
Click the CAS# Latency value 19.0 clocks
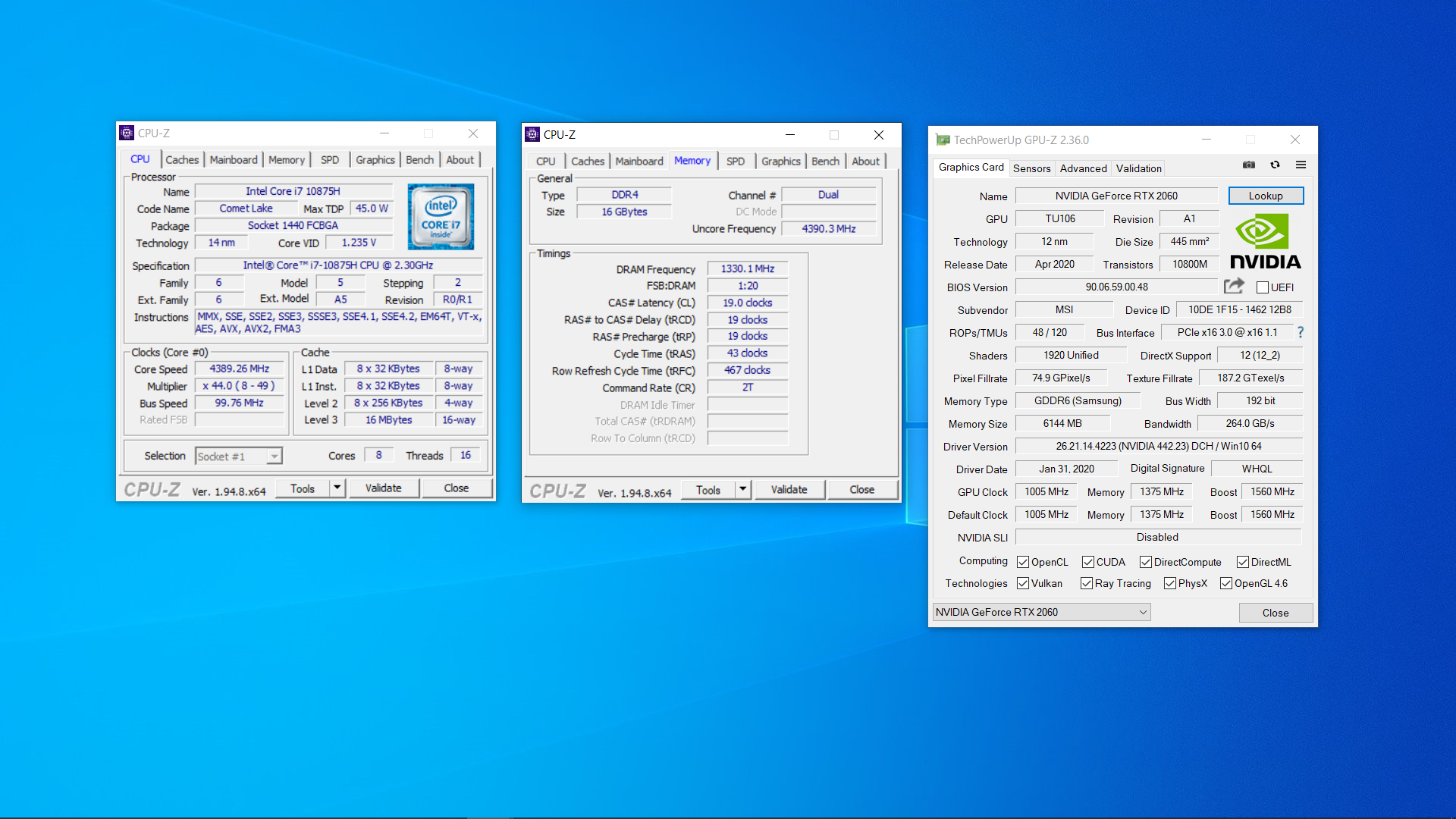748,303
